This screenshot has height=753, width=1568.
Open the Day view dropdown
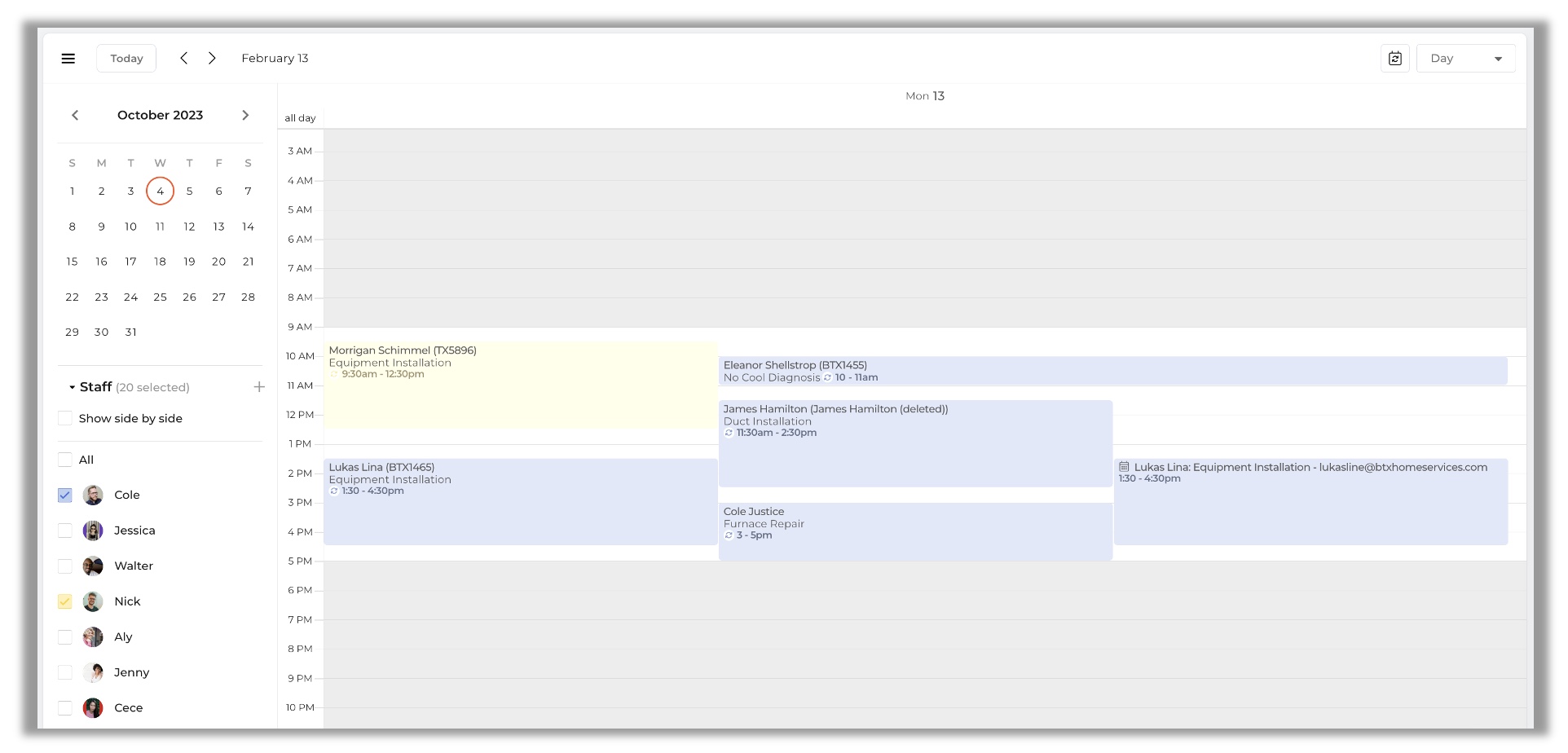1464,59
